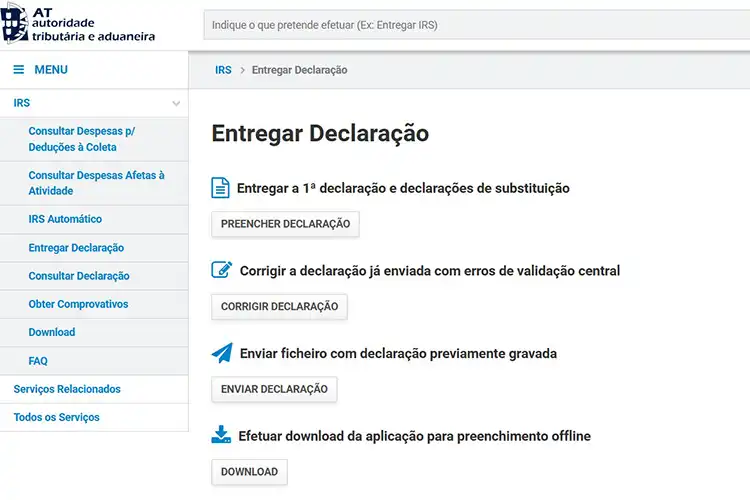Click the paper plane icon beside Enviar ficheiro

point(222,353)
